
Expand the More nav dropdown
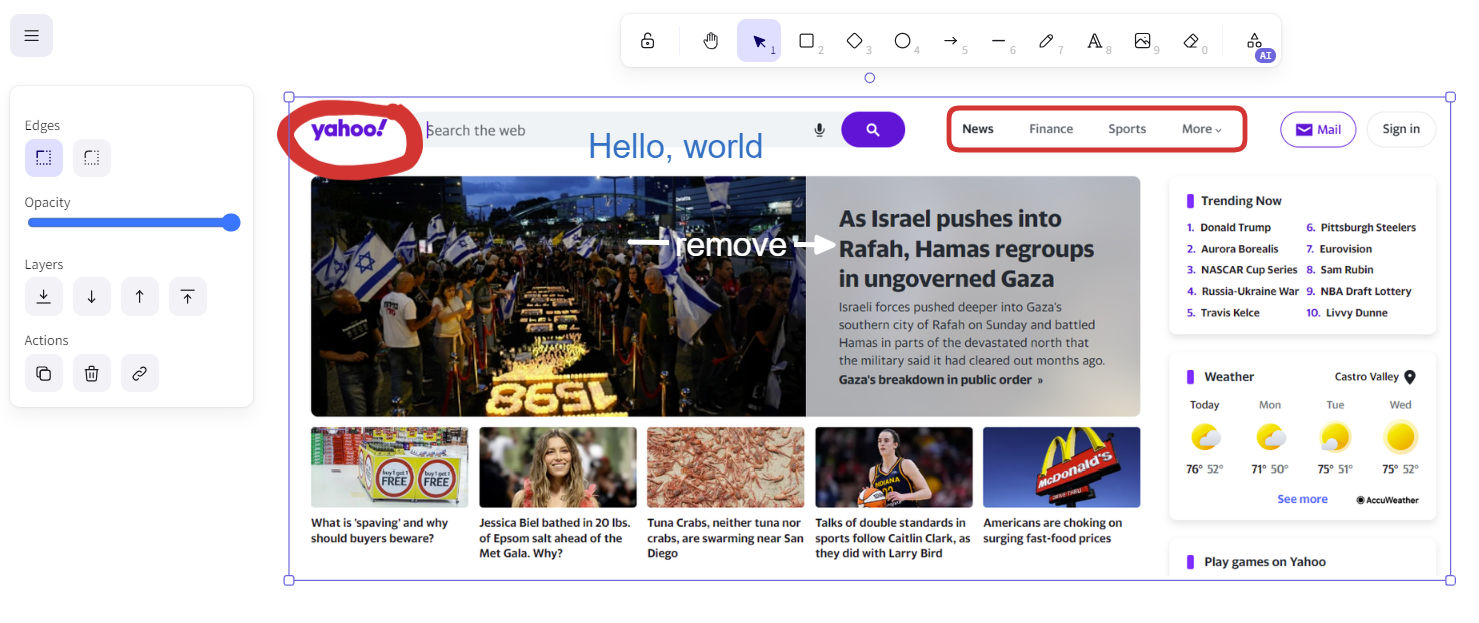1202,129
